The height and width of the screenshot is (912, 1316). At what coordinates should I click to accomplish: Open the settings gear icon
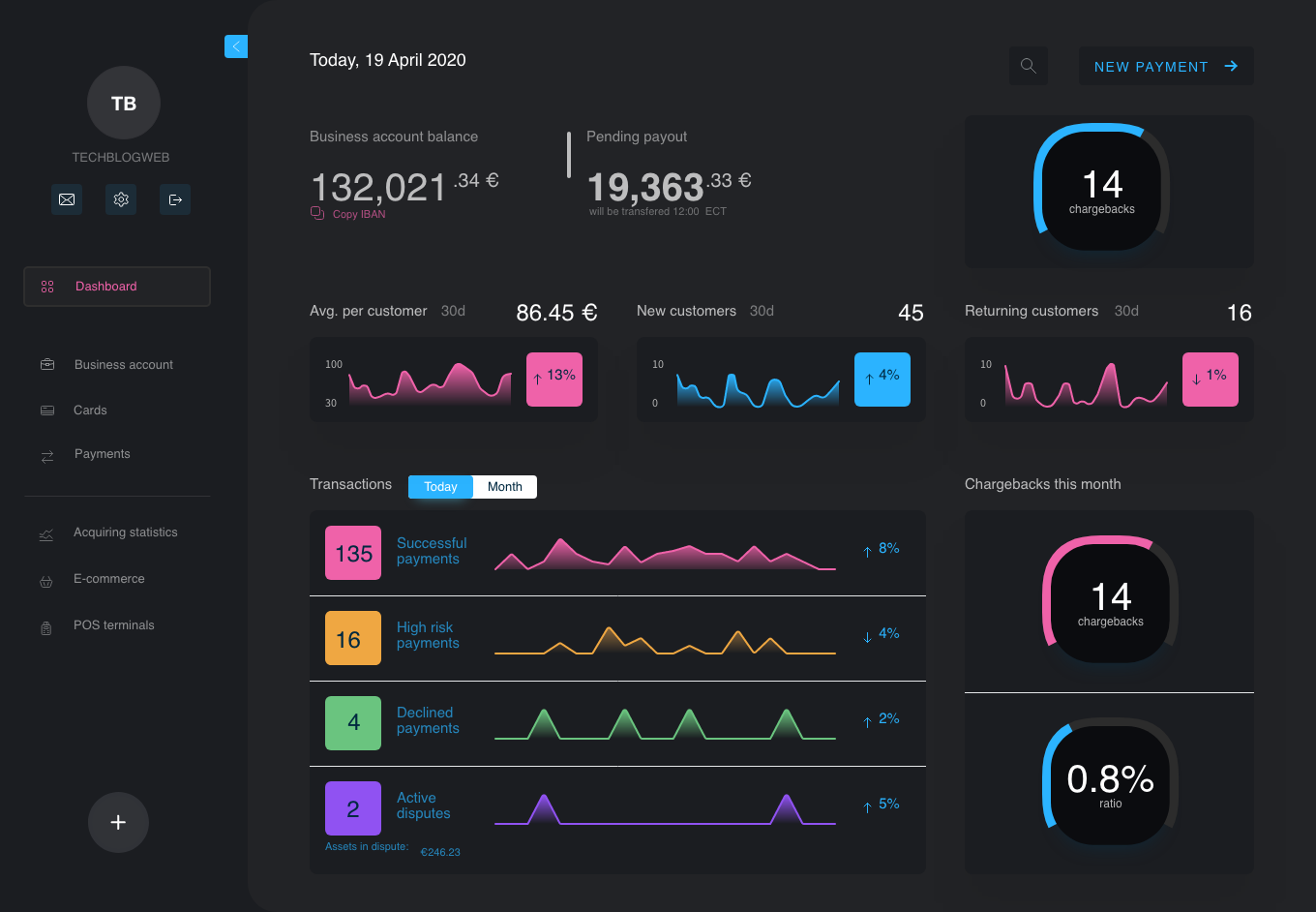point(121,199)
